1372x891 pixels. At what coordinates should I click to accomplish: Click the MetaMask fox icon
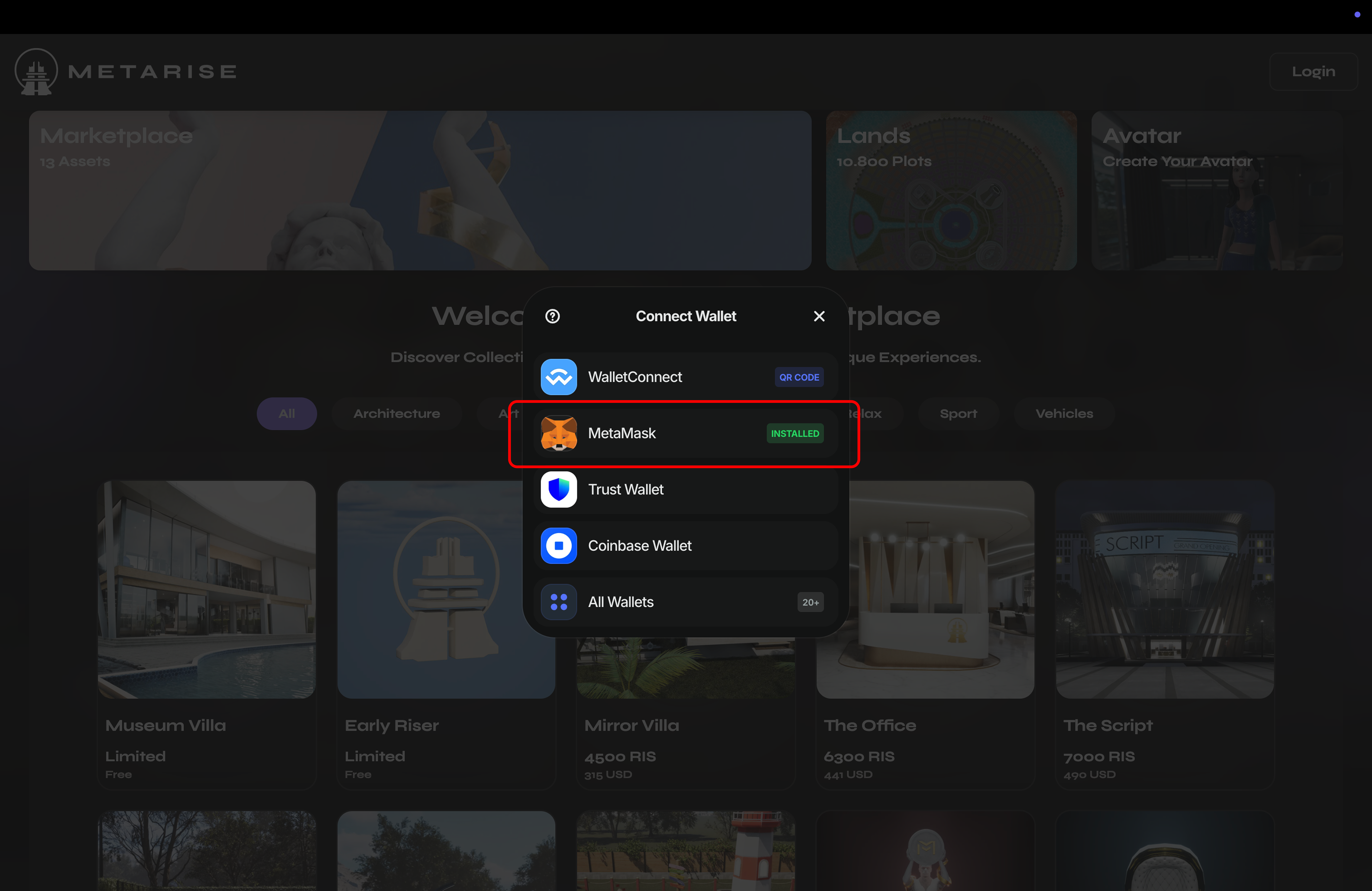[x=559, y=433]
